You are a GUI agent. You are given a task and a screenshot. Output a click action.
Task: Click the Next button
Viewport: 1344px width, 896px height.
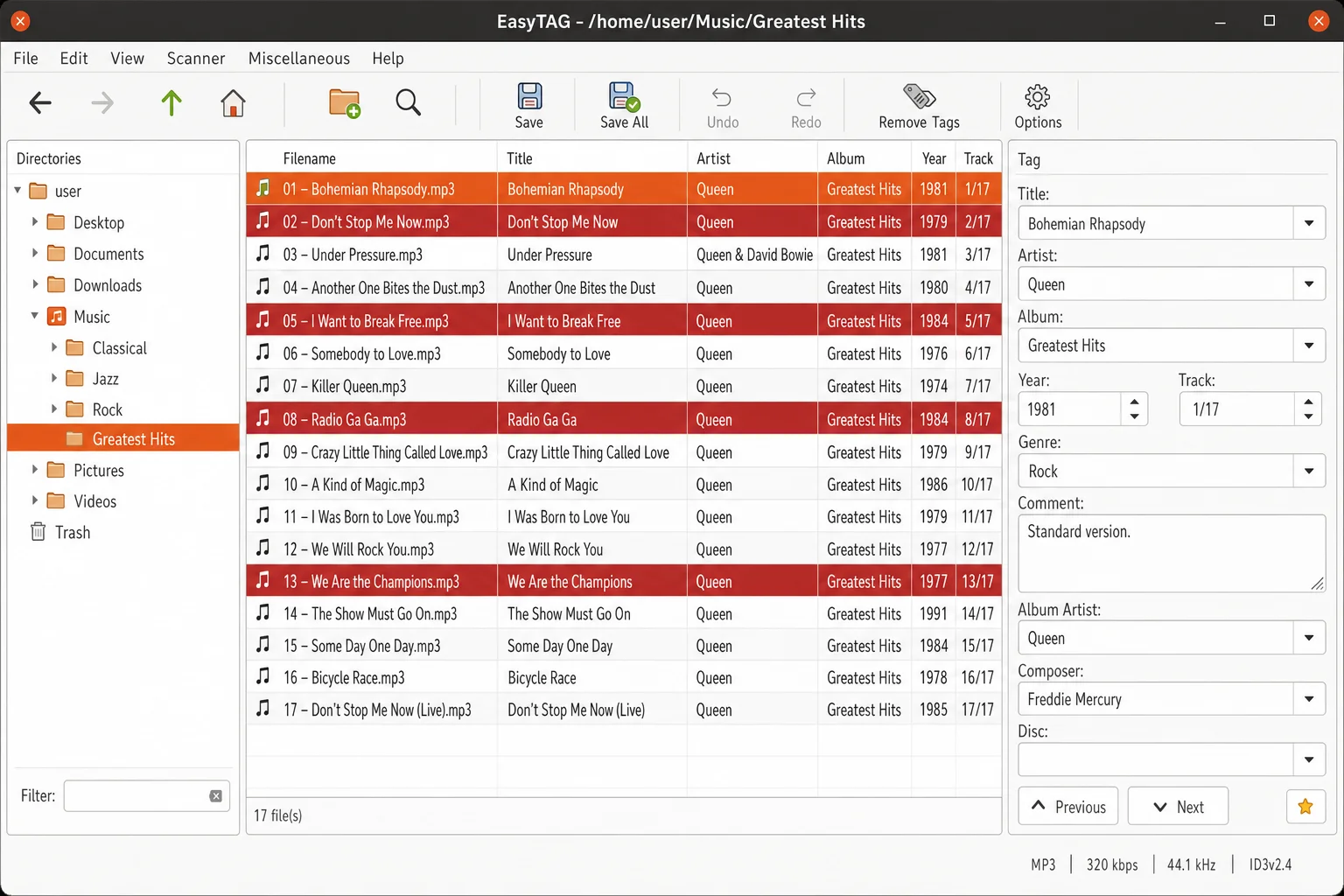pos(1178,806)
